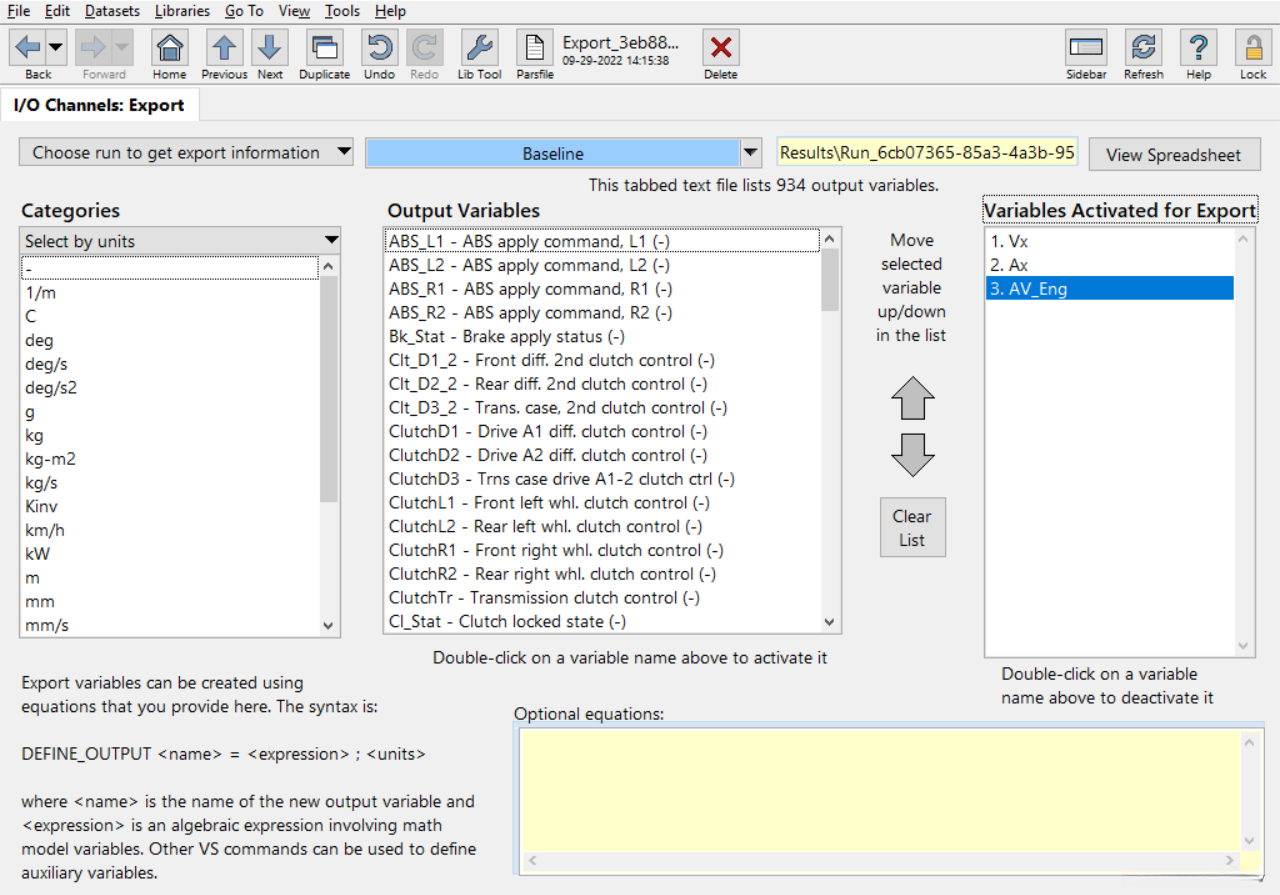The width and height of the screenshot is (1280, 895).
Task: Open the Back button history dropdown arrow
Action: (x=56, y=47)
